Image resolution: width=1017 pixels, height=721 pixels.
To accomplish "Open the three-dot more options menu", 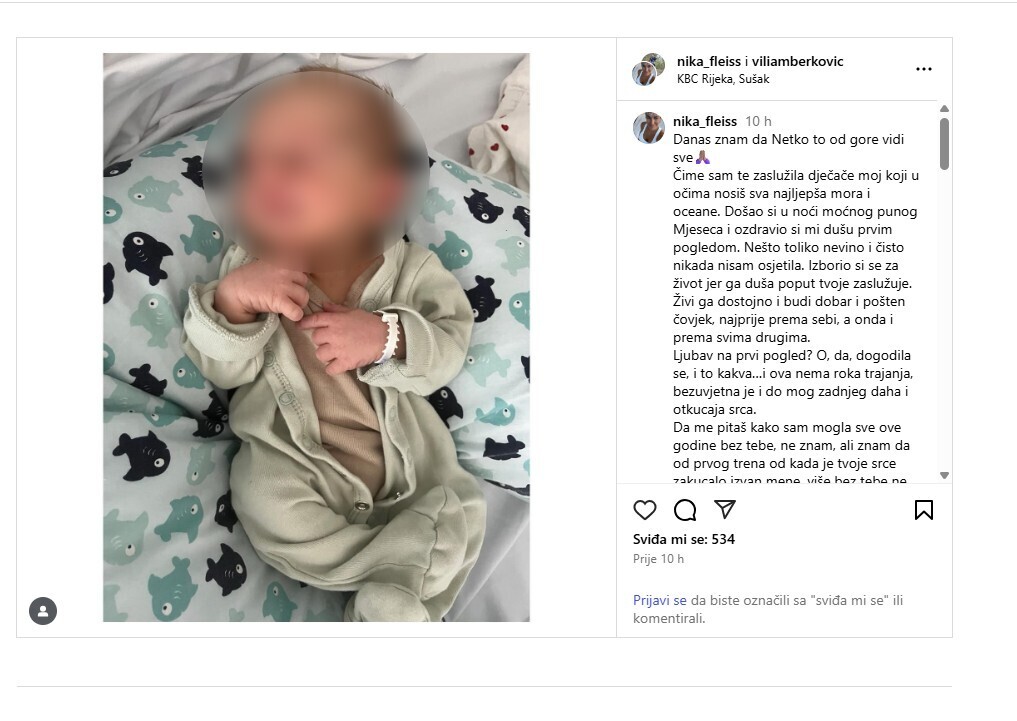I will 924,69.
